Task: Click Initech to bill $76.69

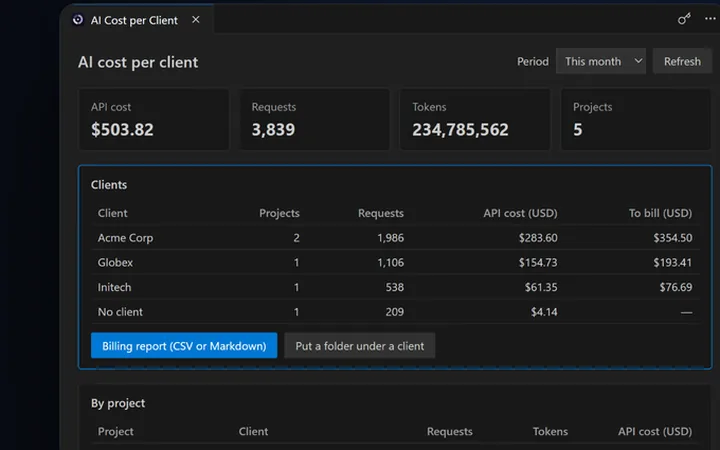Action: coord(675,287)
